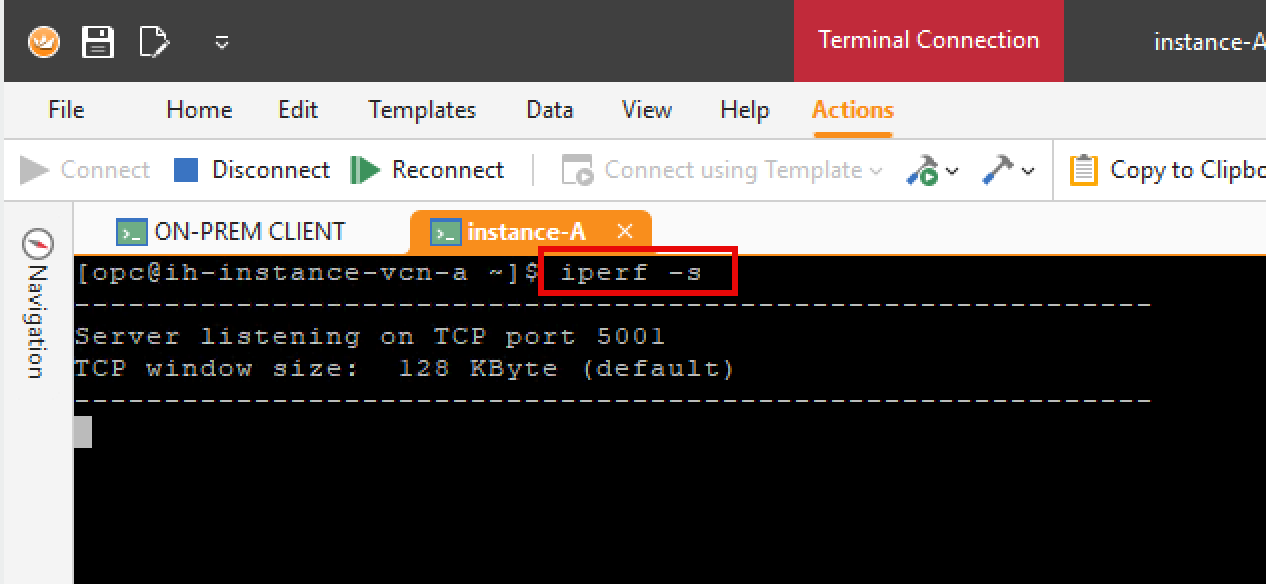Click inside the terminal at the cursor line
The height and width of the screenshot is (584, 1266).
(84, 432)
